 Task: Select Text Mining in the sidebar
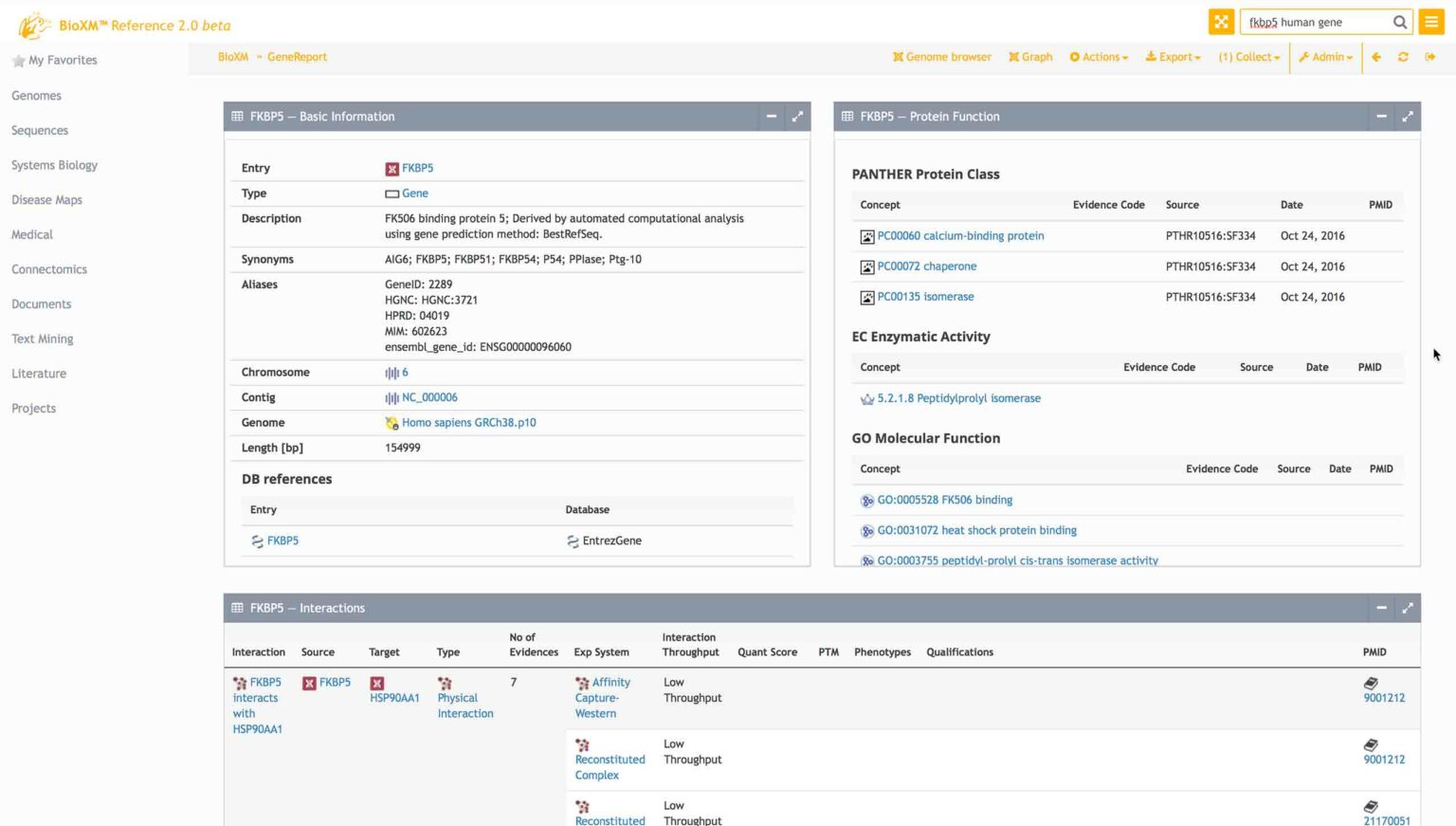click(x=42, y=339)
